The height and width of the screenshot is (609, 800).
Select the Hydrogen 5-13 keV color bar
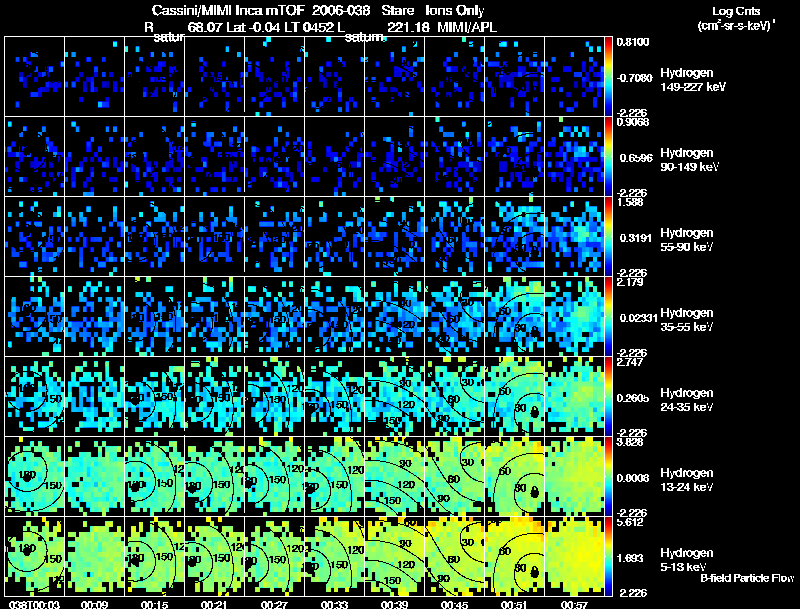pos(608,556)
